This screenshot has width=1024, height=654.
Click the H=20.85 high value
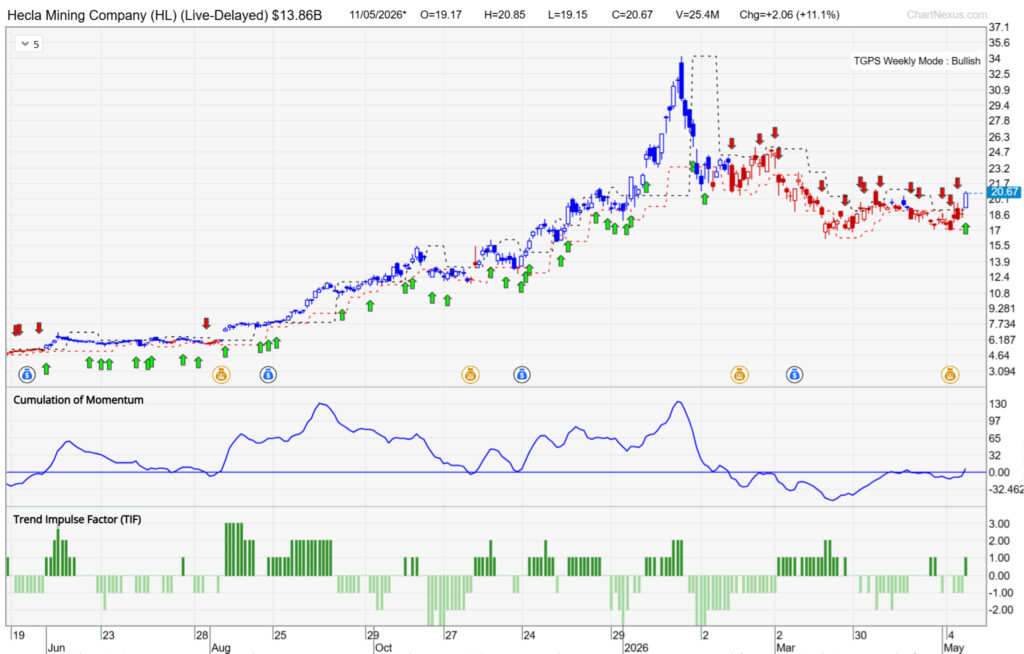tap(504, 14)
